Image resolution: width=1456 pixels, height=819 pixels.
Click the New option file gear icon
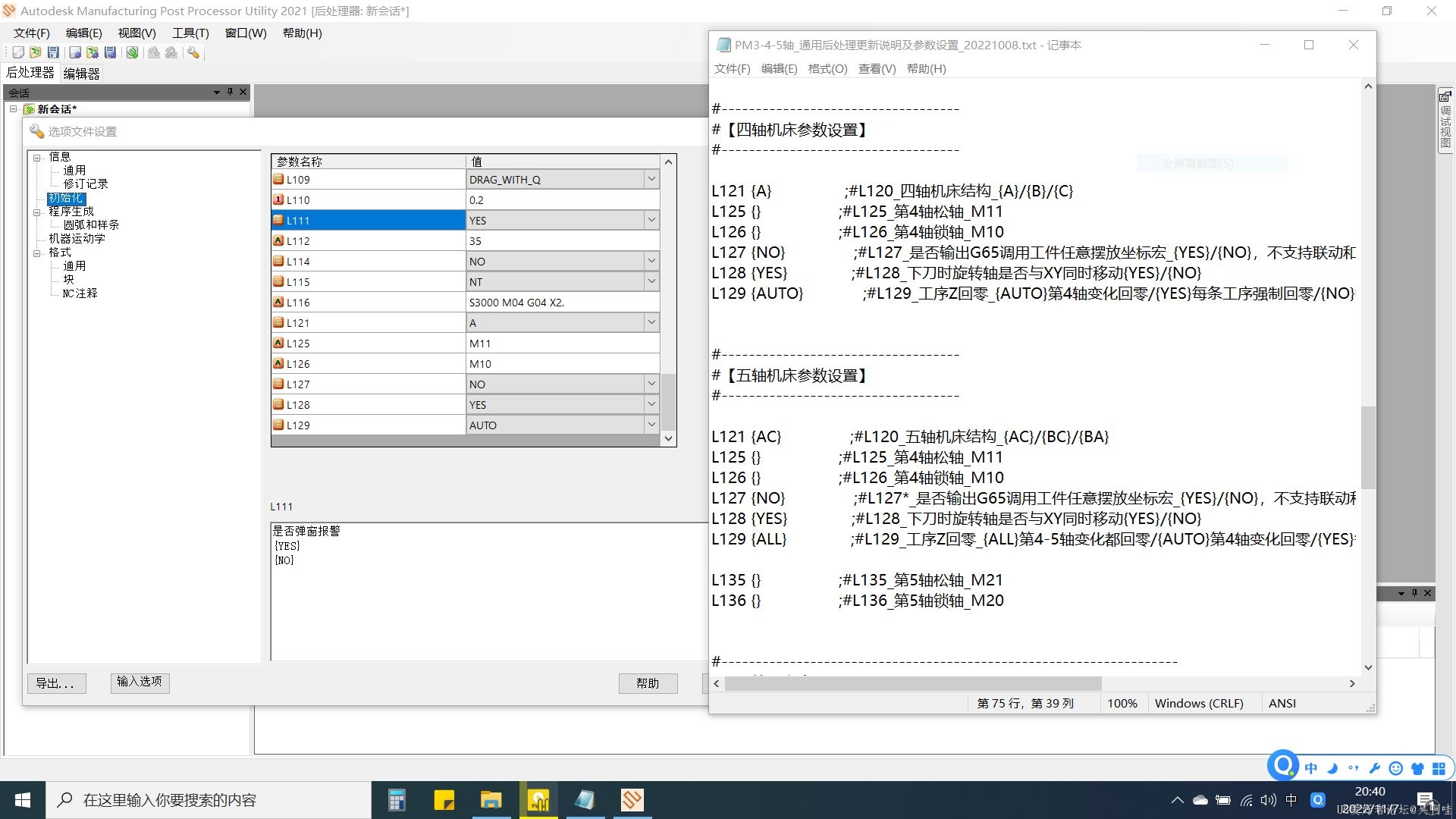[75, 52]
